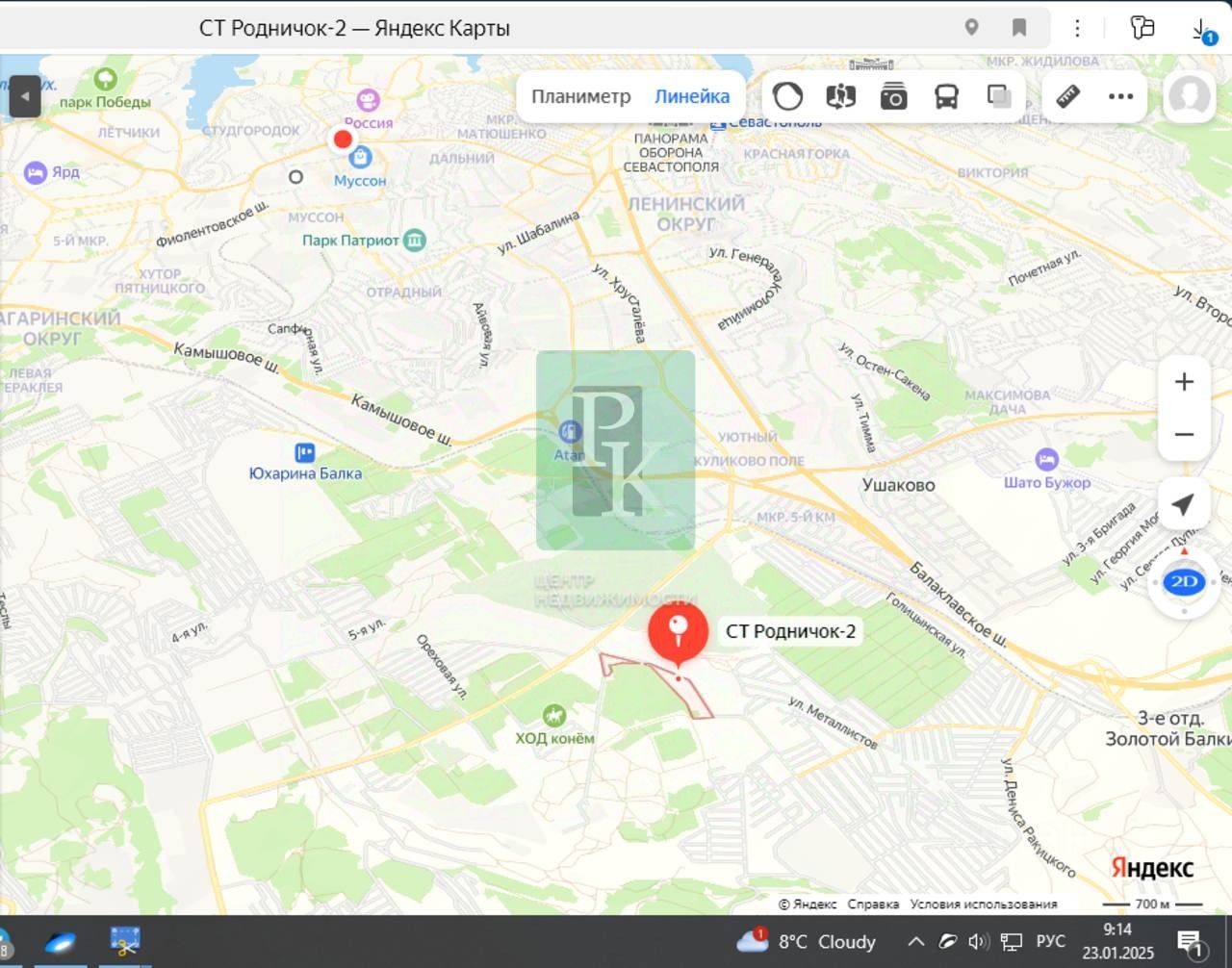1232x968 pixels.
Task: Open the traffic layer circle icon
Action: 787,96
